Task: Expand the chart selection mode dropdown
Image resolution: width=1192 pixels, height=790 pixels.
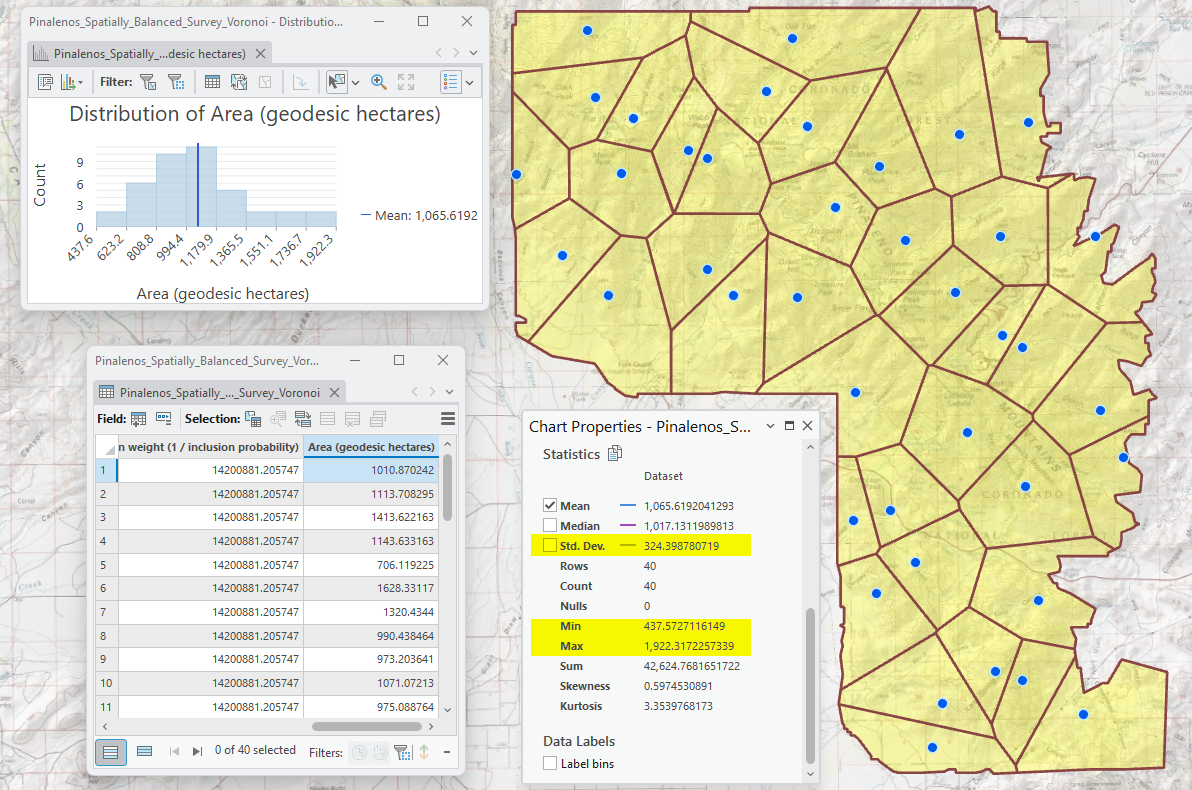Action: tap(355, 82)
